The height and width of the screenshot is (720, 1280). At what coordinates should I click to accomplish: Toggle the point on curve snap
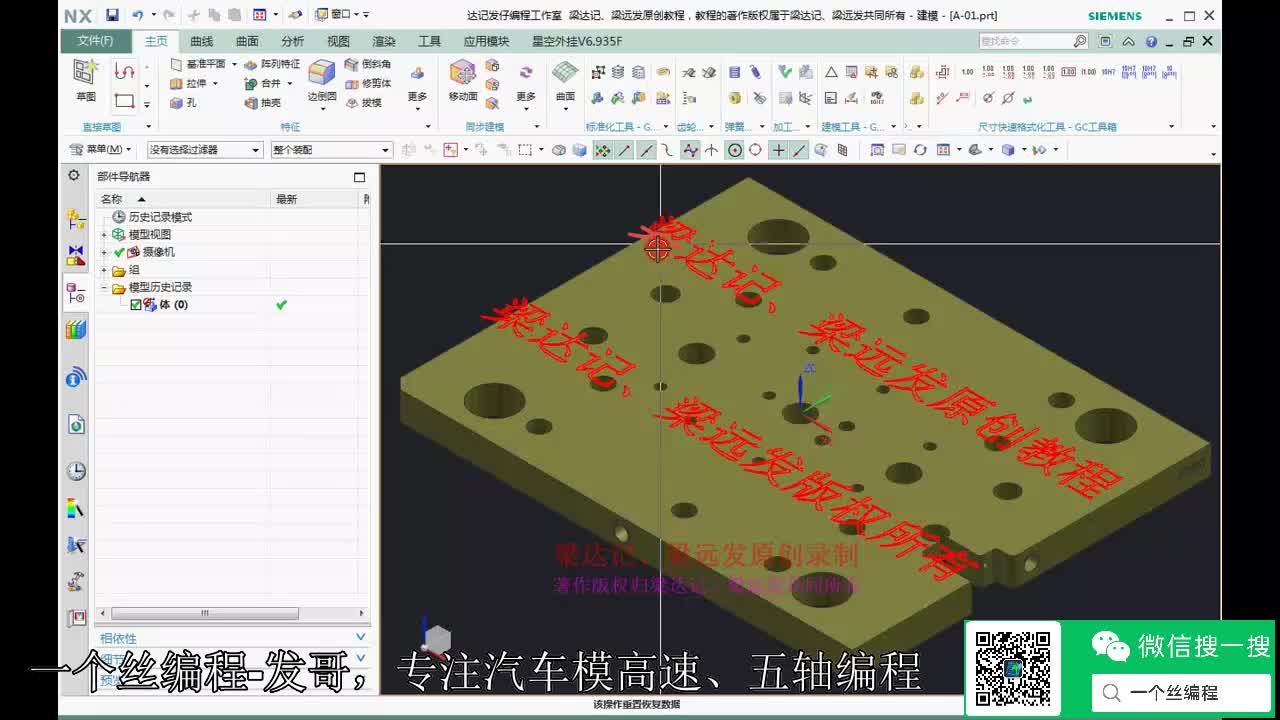tap(799, 150)
